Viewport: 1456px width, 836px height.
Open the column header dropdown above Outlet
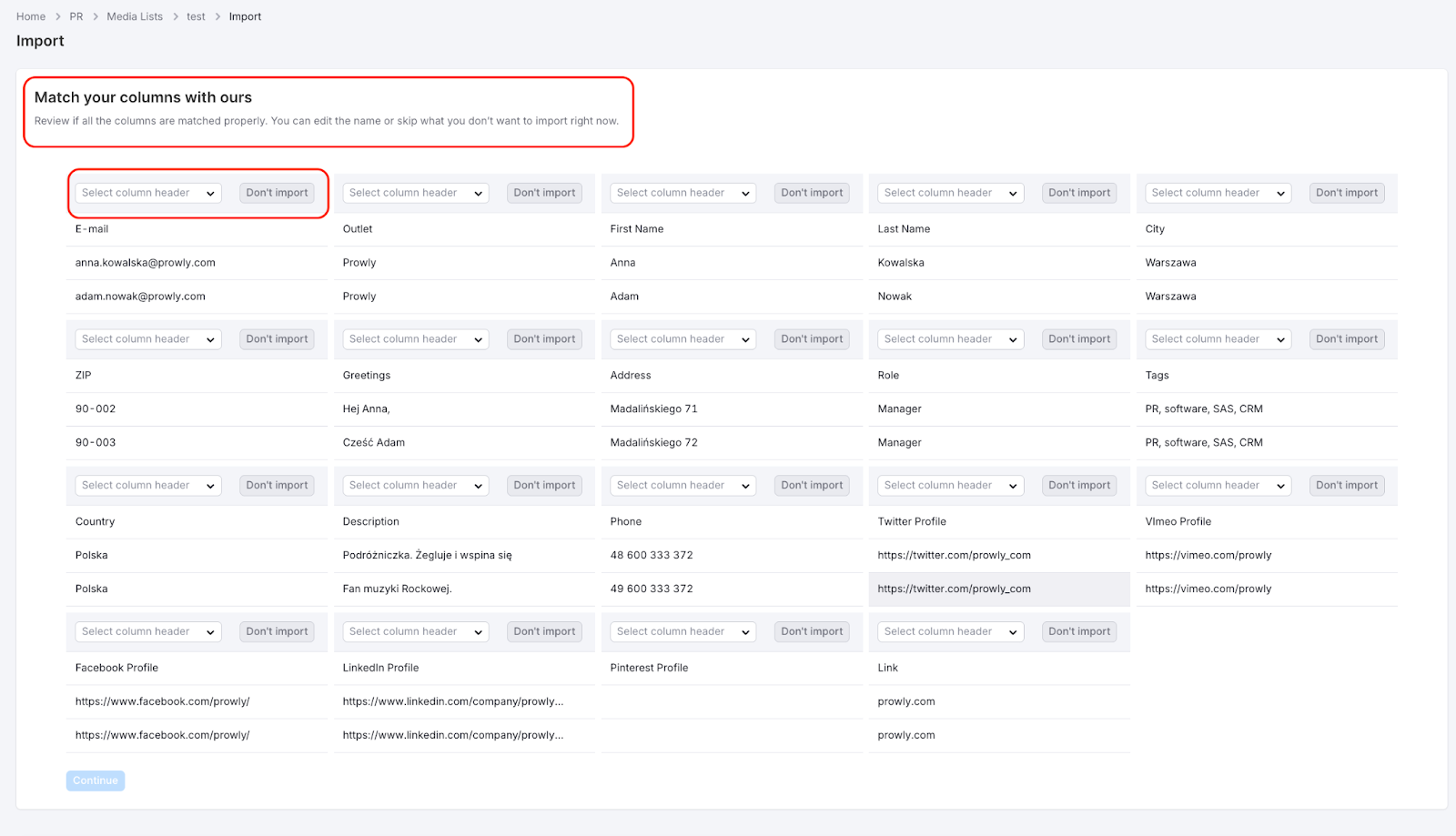(415, 193)
